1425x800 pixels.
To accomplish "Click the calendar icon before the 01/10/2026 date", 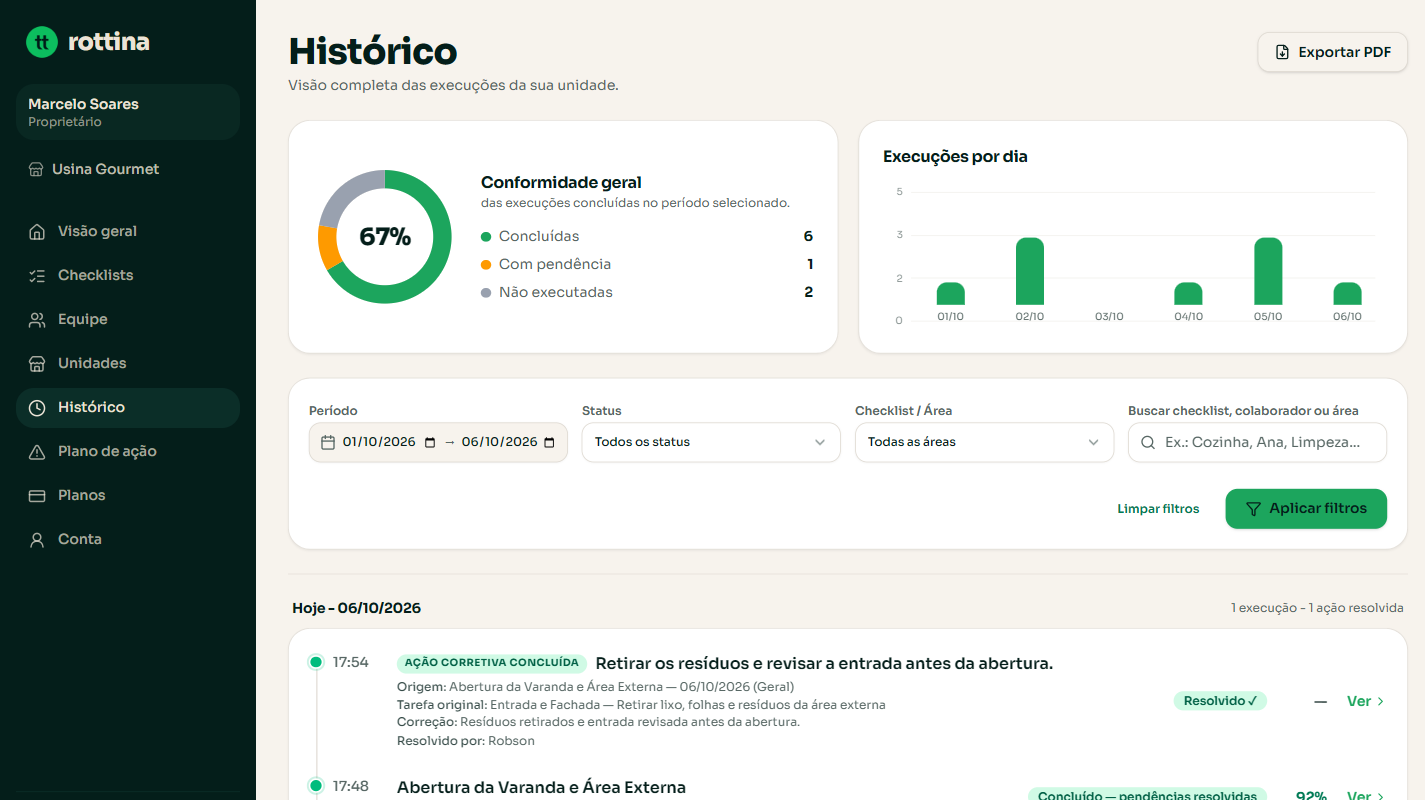I will pos(328,442).
